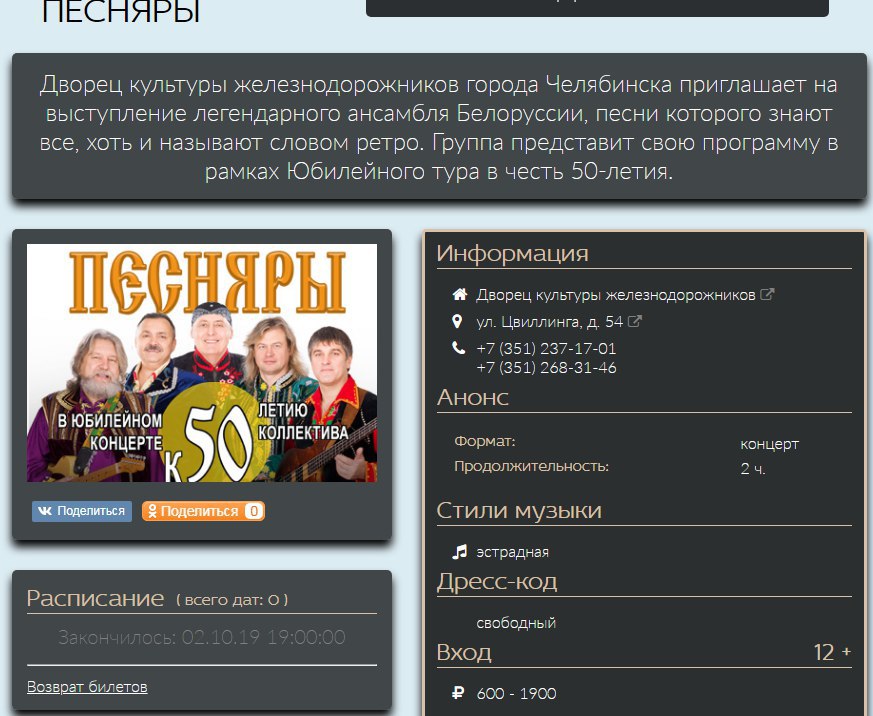Click the Вход section heading
Screen dimensions: 873x716
click(464, 653)
